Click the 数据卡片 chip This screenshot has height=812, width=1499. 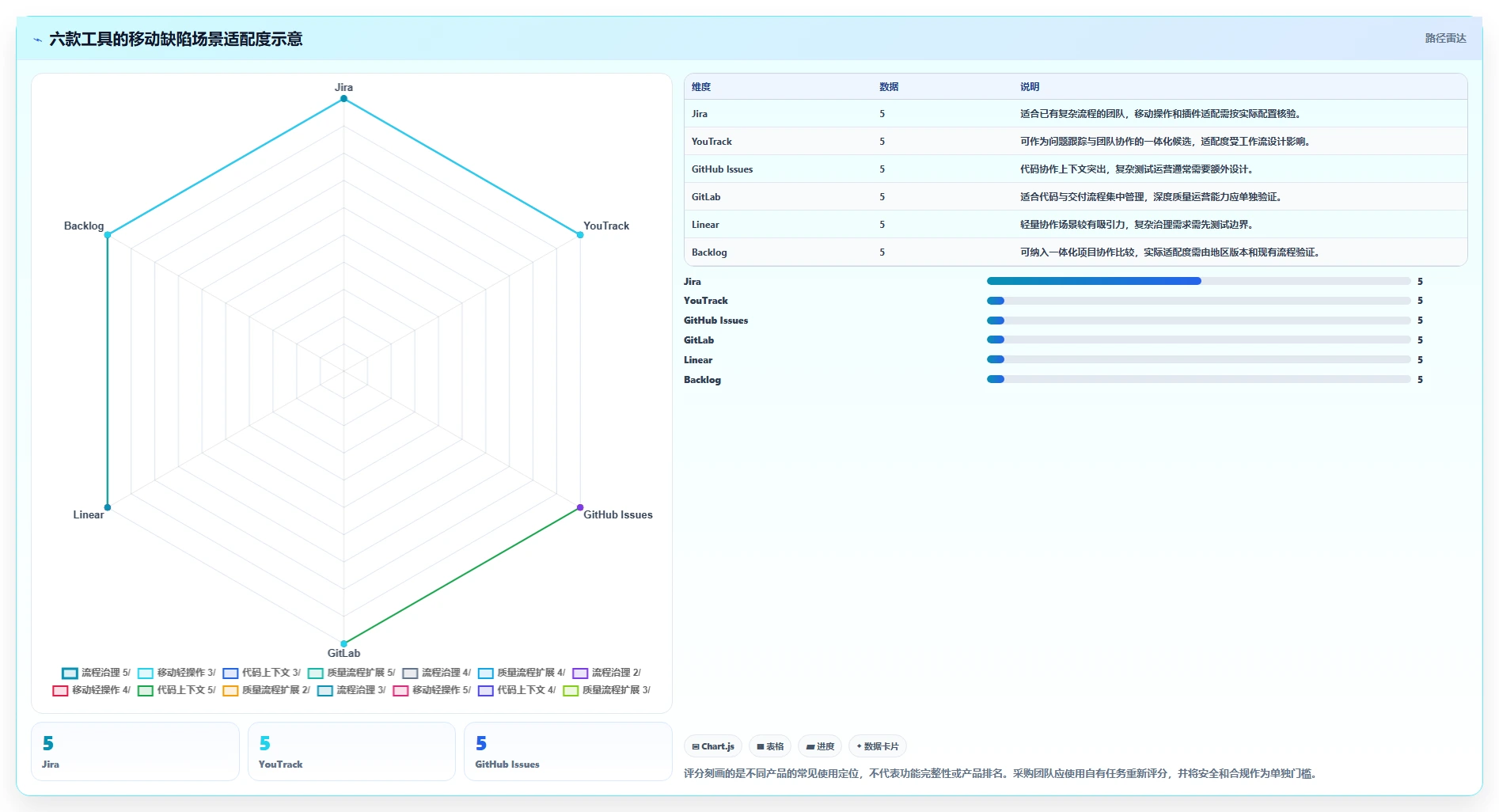(878, 746)
